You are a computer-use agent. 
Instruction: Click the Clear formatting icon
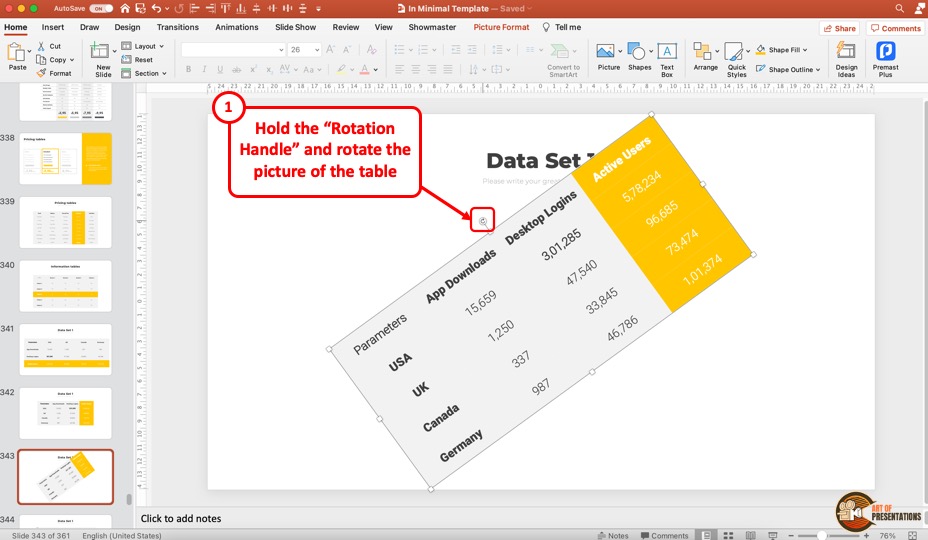click(371, 50)
